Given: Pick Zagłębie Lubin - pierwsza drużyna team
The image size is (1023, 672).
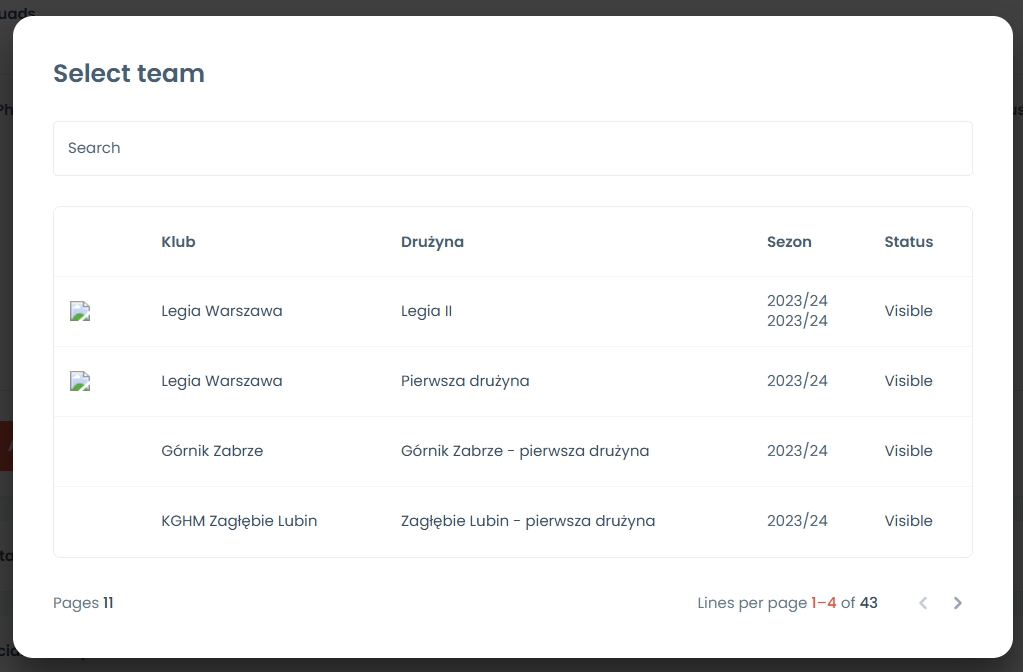Looking at the screenshot, I should (528, 521).
